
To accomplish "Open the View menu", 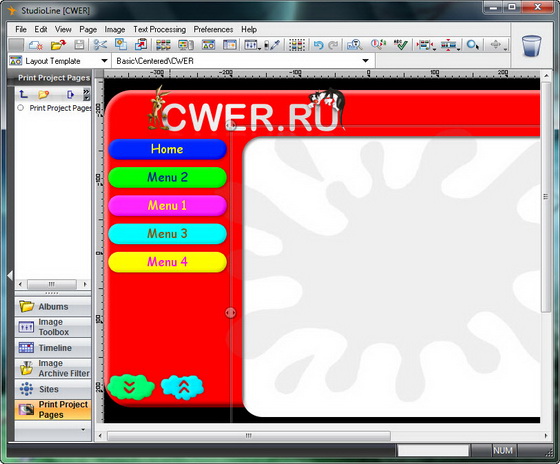I will tap(63, 29).
